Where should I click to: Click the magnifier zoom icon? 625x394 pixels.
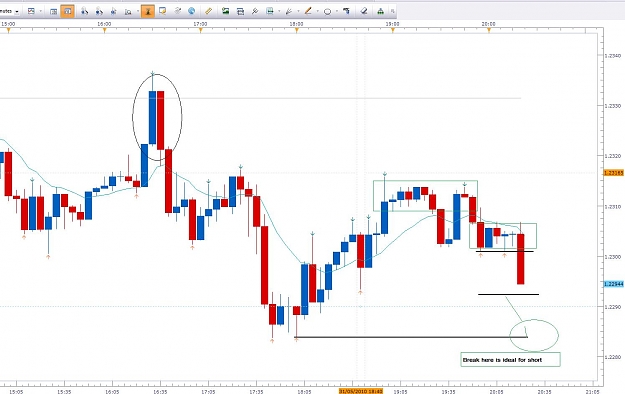click(128, 12)
